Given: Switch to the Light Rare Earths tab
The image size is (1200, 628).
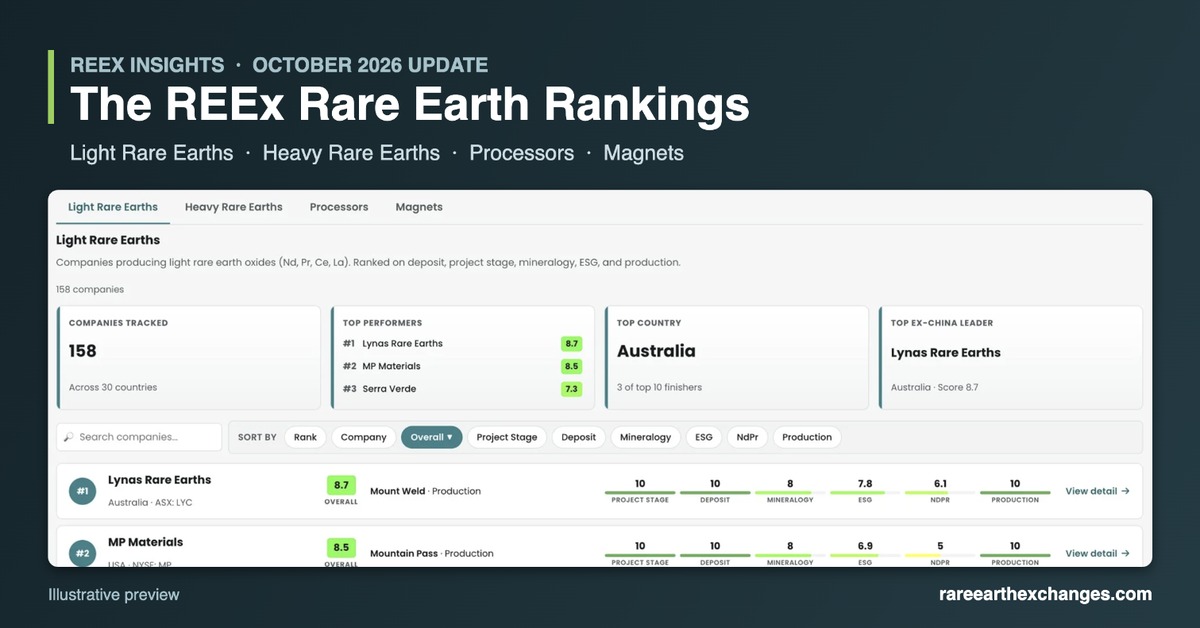Looking at the screenshot, I should click(x=112, y=207).
